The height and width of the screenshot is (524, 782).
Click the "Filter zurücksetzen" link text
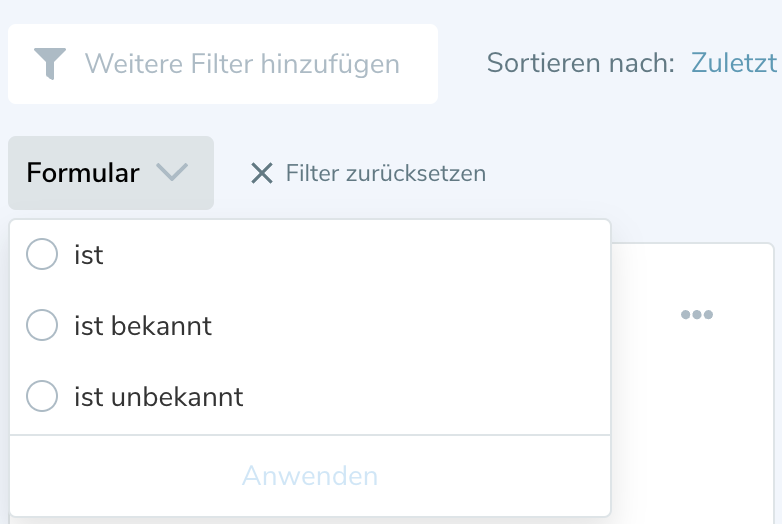coord(385,174)
